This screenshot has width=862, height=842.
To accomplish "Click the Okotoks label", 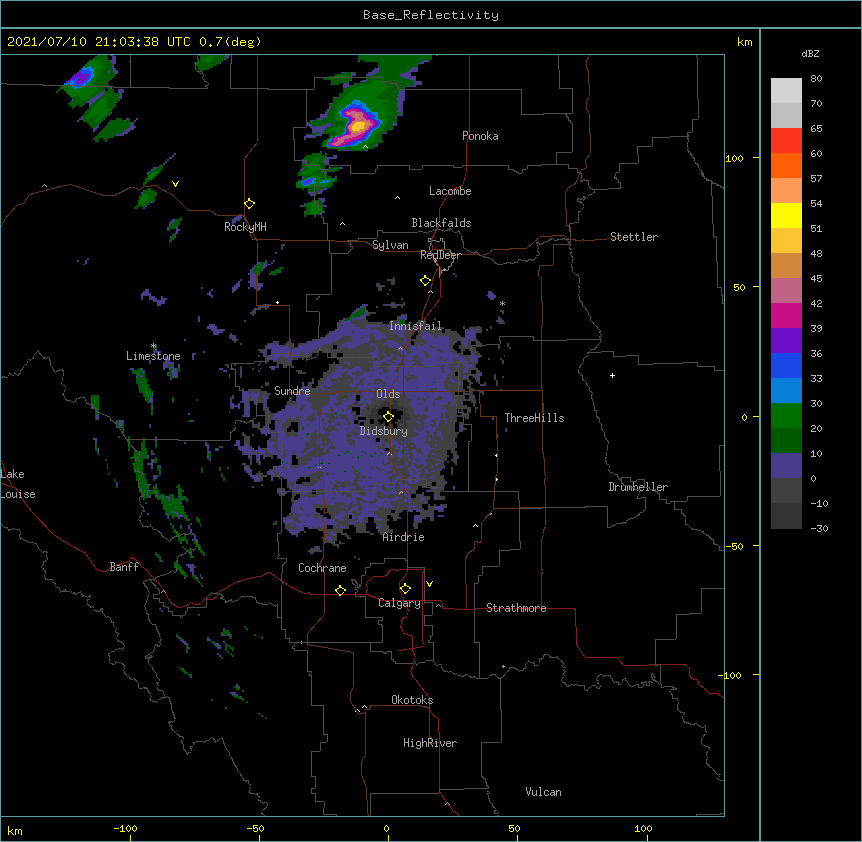I will pyautogui.click(x=412, y=700).
